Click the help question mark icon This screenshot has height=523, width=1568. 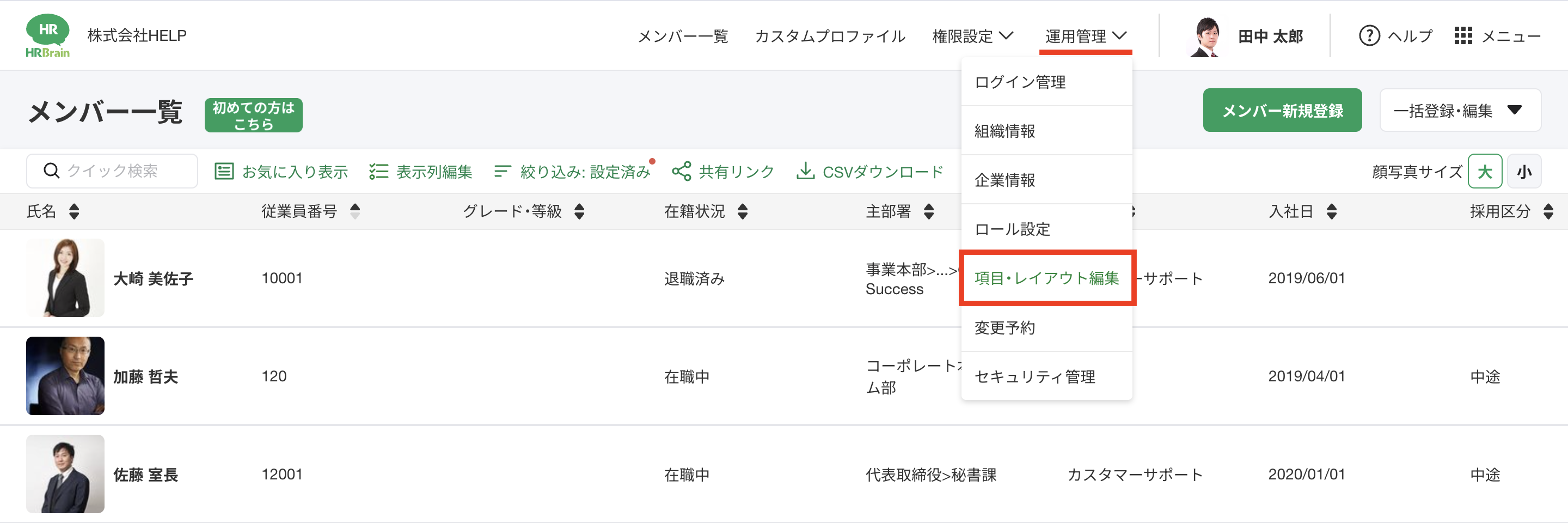[1369, 36]
